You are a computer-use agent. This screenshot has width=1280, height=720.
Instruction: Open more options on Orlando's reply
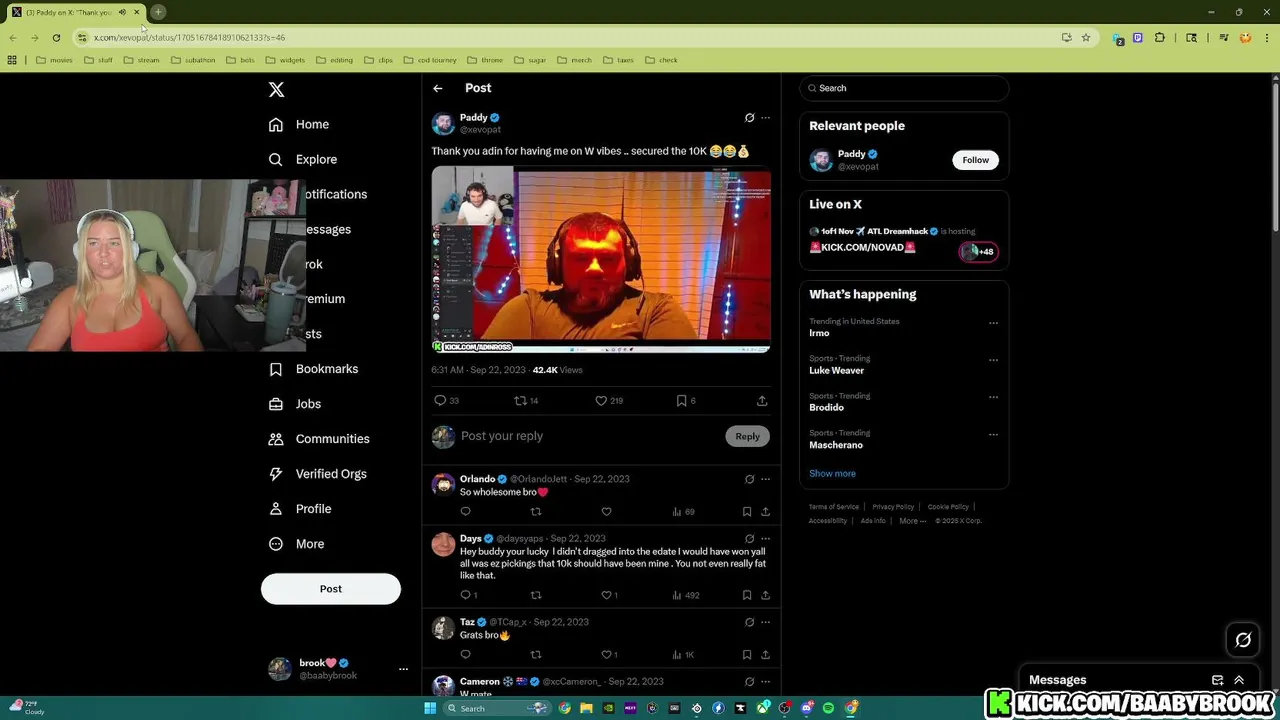pyautogui.click(x=766, y=479)
